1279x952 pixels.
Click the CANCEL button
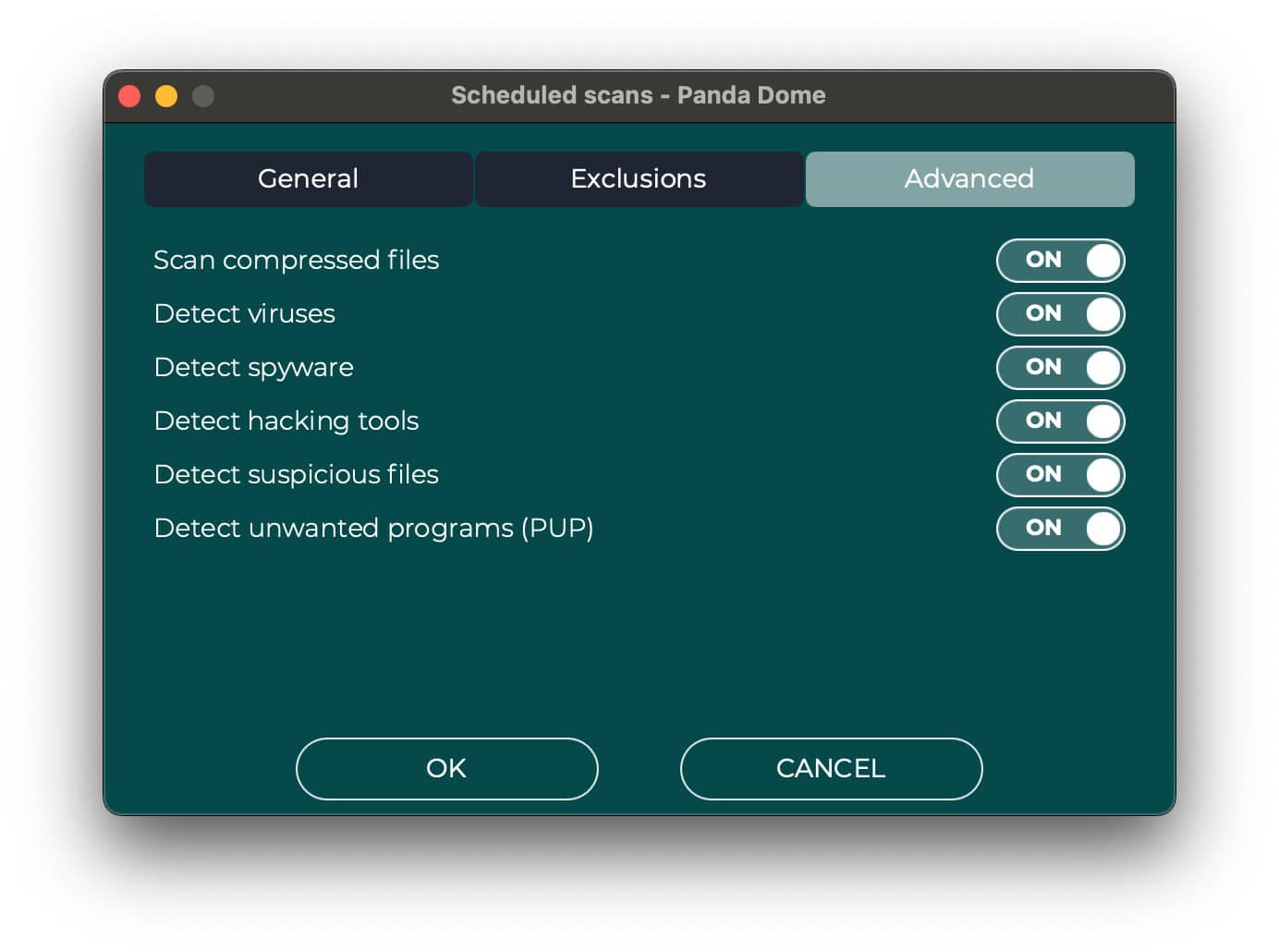(831, 768)
